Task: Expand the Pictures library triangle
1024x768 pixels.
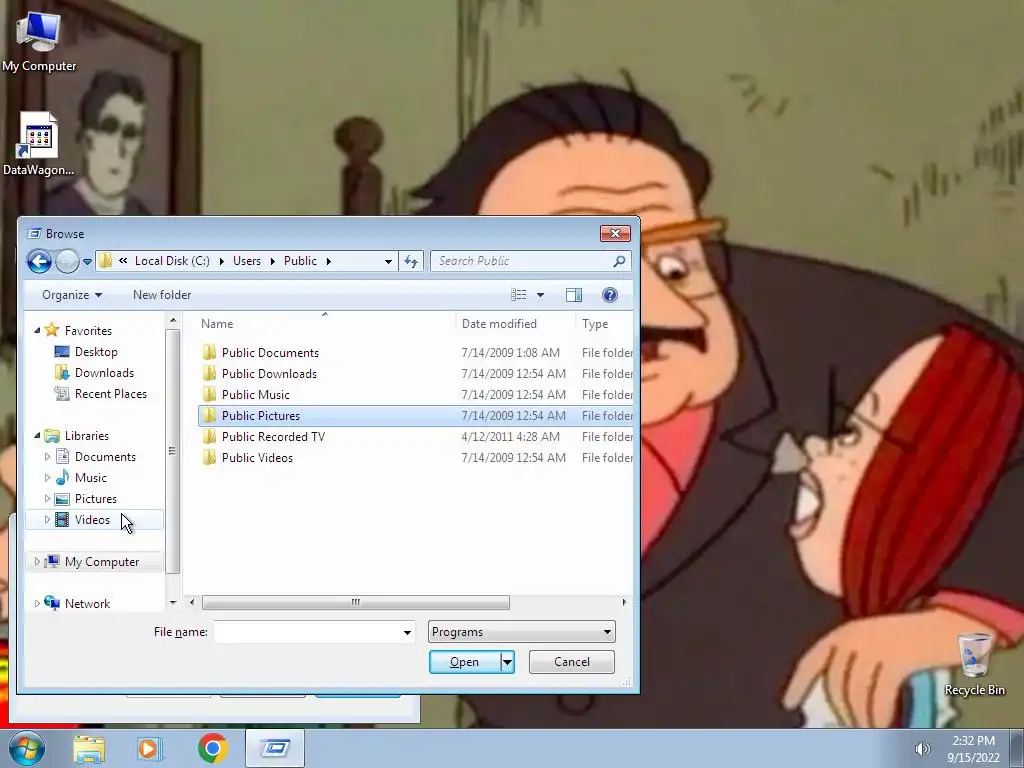Action: point(47,499)
